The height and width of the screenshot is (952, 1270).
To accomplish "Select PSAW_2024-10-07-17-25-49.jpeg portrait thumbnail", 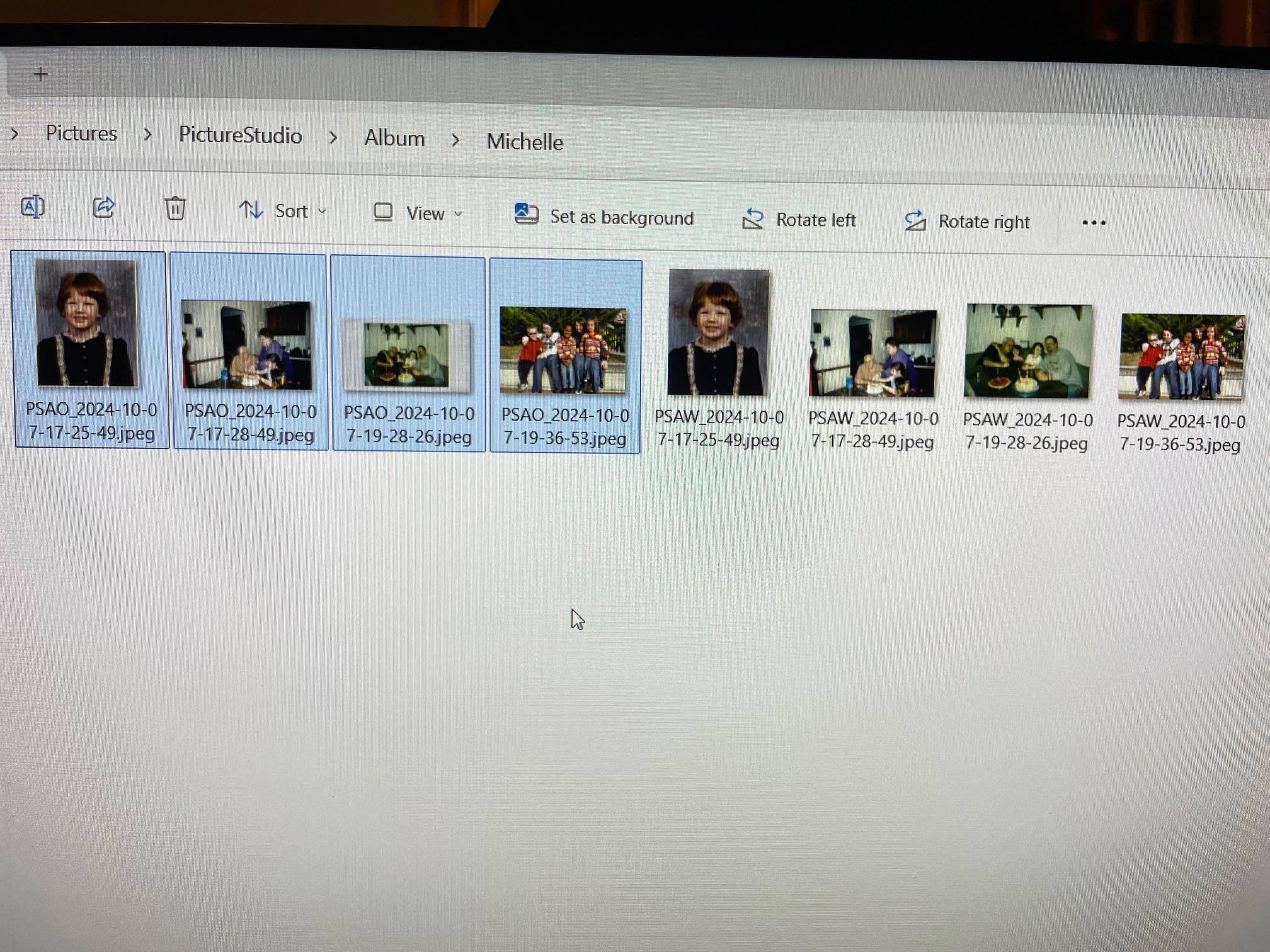I will [718, 332].
